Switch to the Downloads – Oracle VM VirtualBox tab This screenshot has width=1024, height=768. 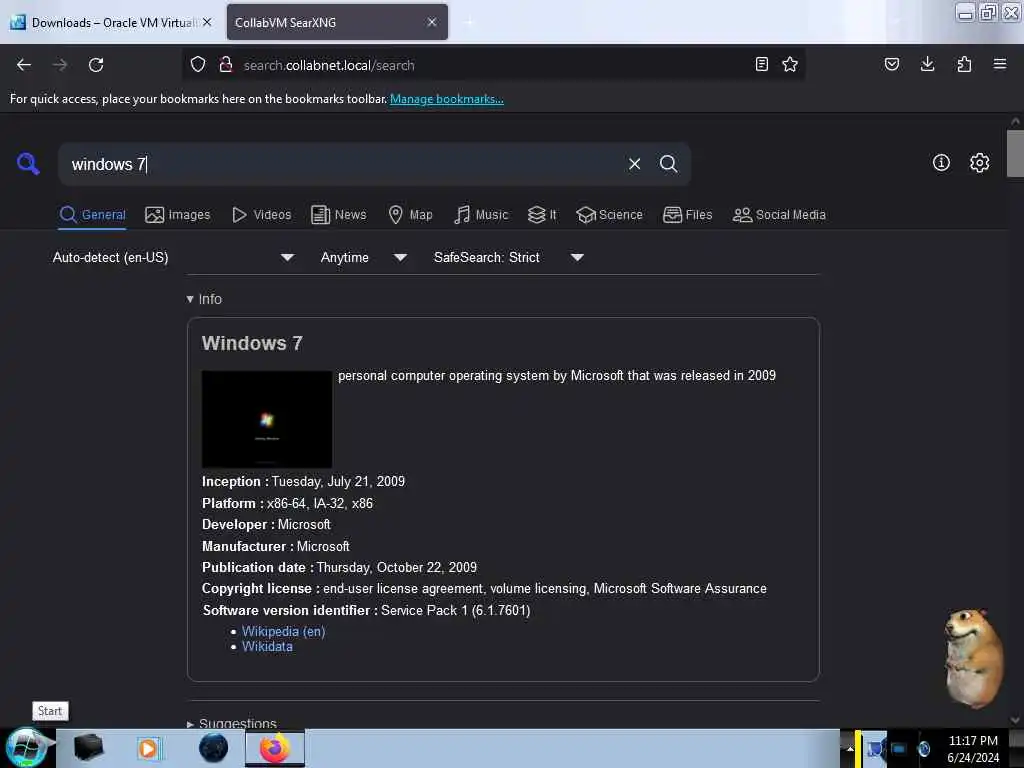pos(112,22)
